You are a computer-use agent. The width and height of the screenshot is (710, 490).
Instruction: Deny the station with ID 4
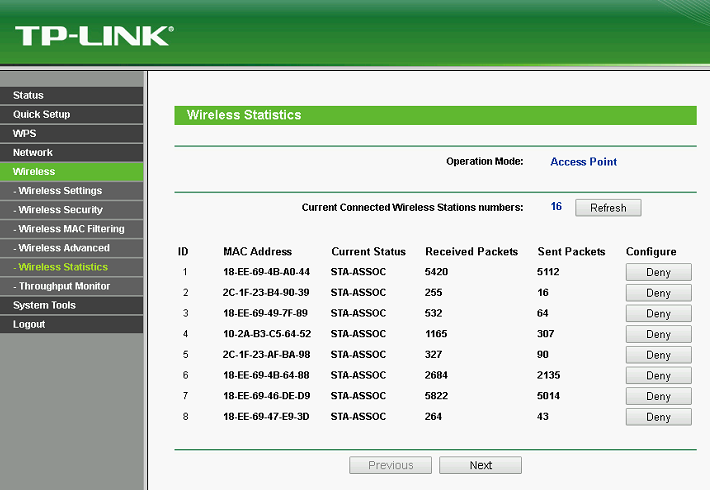tap(658, 334)
